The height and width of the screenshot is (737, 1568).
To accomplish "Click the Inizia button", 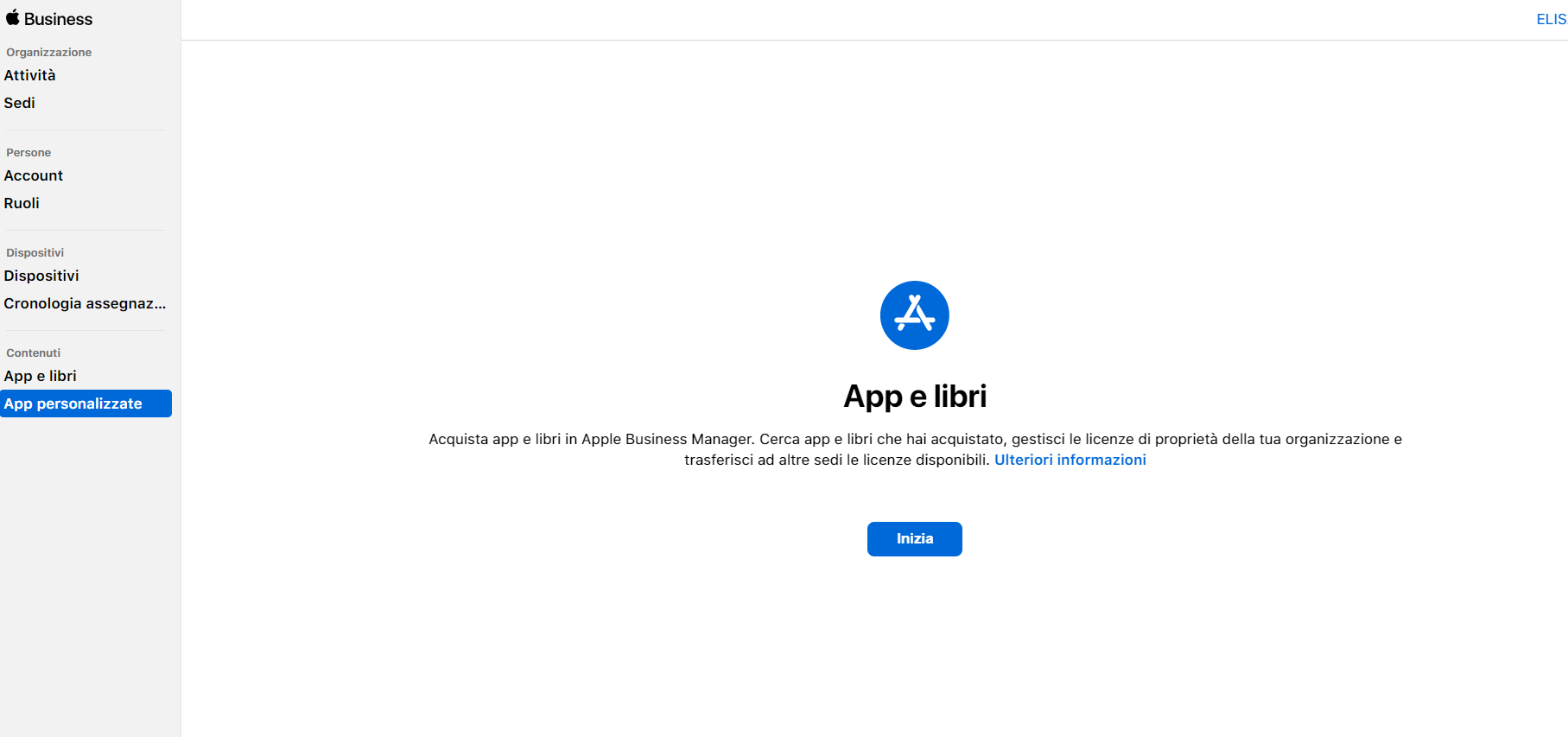I will [x=914, y=539].
